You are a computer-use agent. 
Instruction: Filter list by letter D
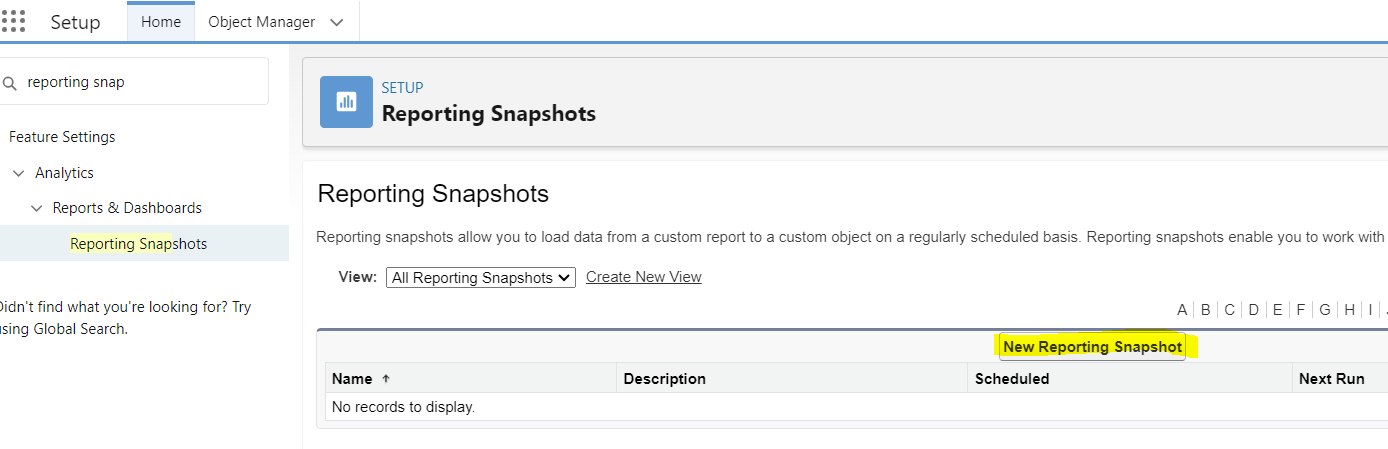(x=1253, y=310)
